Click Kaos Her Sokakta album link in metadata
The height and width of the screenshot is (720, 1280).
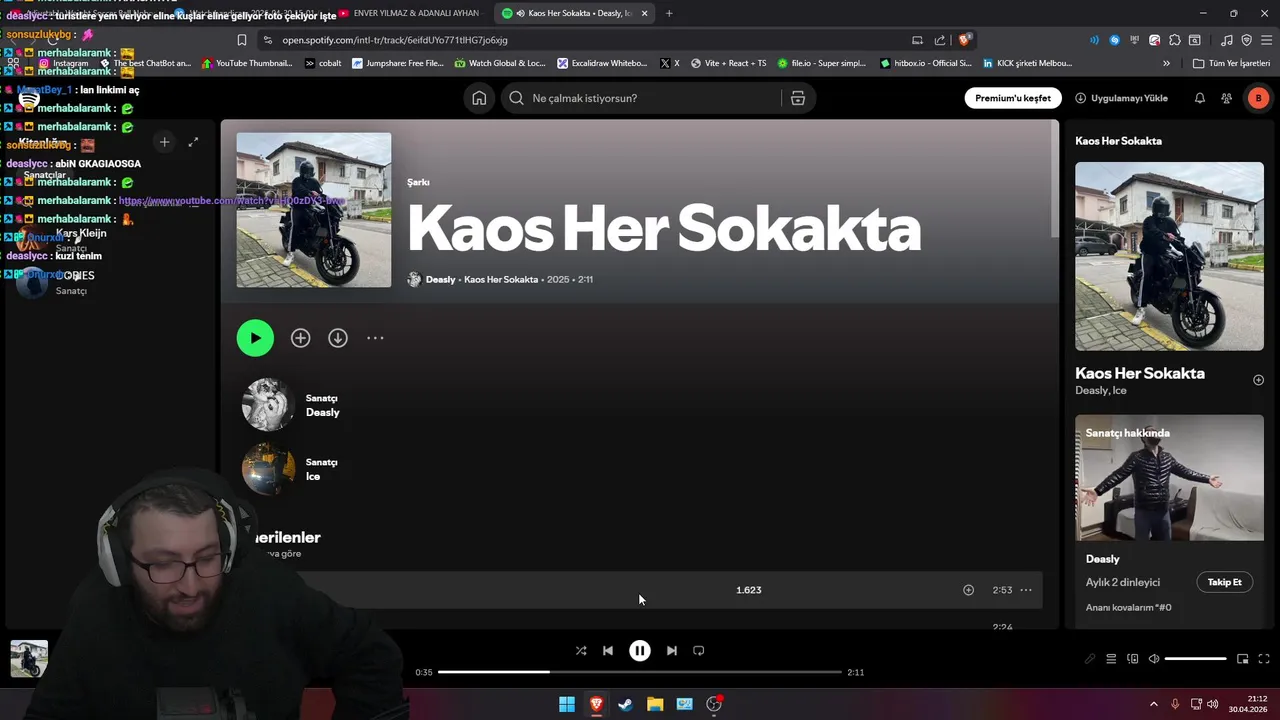coord(501,279)
